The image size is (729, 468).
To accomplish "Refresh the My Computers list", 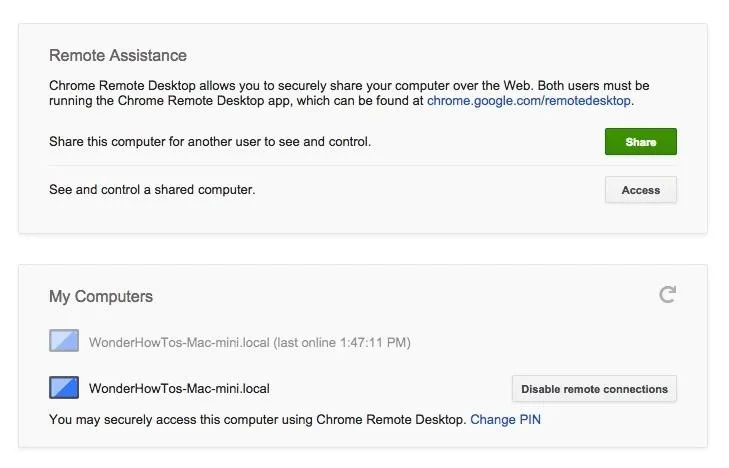I will click(x=668, y=294).
